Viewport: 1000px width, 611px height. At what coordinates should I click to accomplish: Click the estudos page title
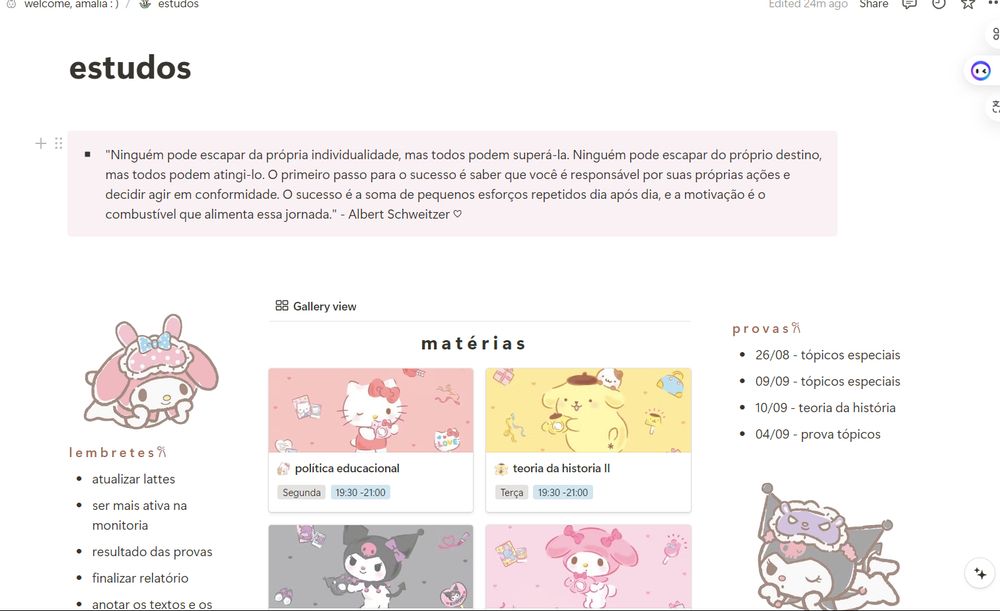pyautogui.click(x=130, y=68)
